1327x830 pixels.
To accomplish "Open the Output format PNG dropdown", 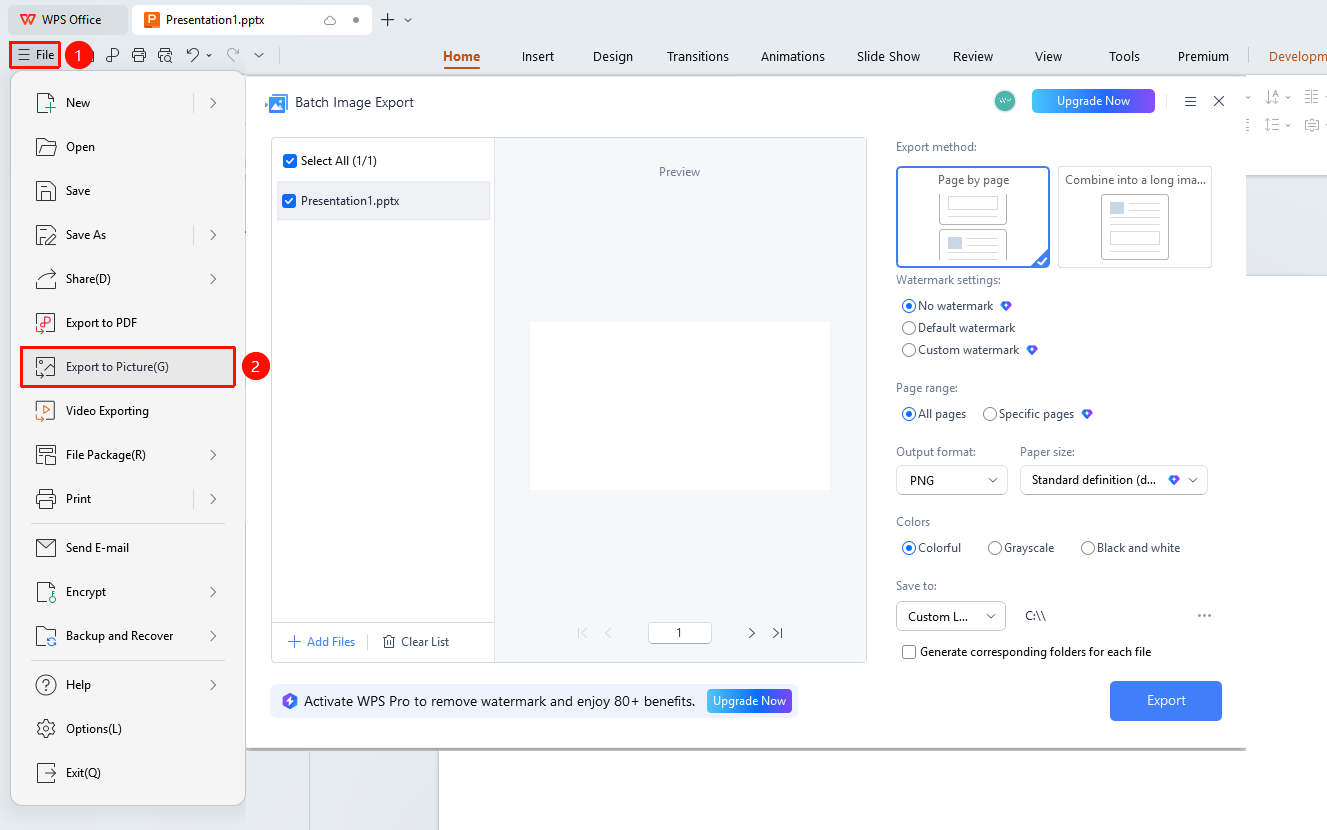I will 952,480.
